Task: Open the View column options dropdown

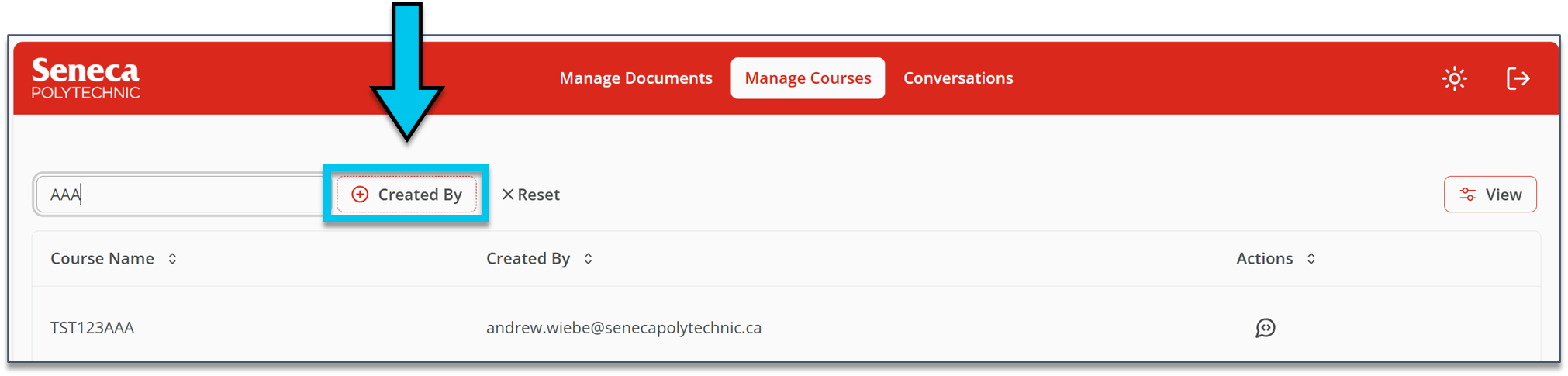Action: [1490, 195]
